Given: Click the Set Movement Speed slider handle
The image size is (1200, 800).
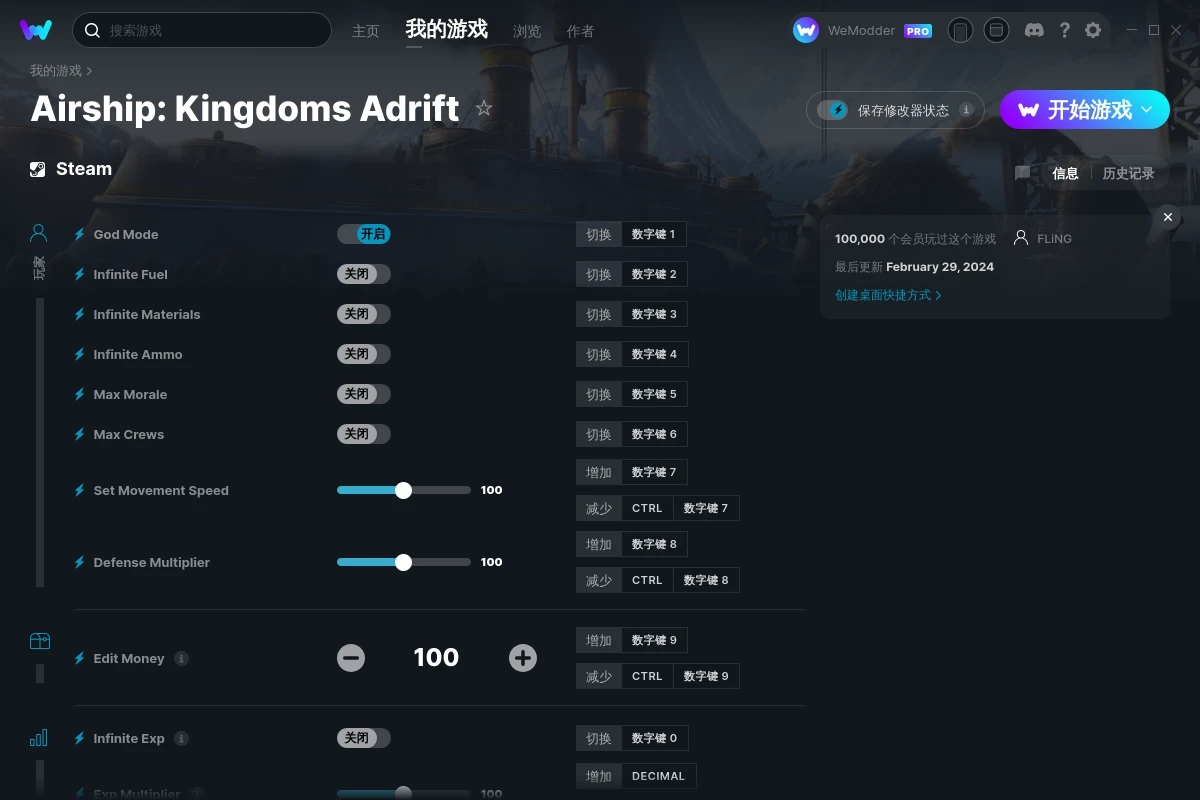Looking at the screenshot, I should pos(403,490).
